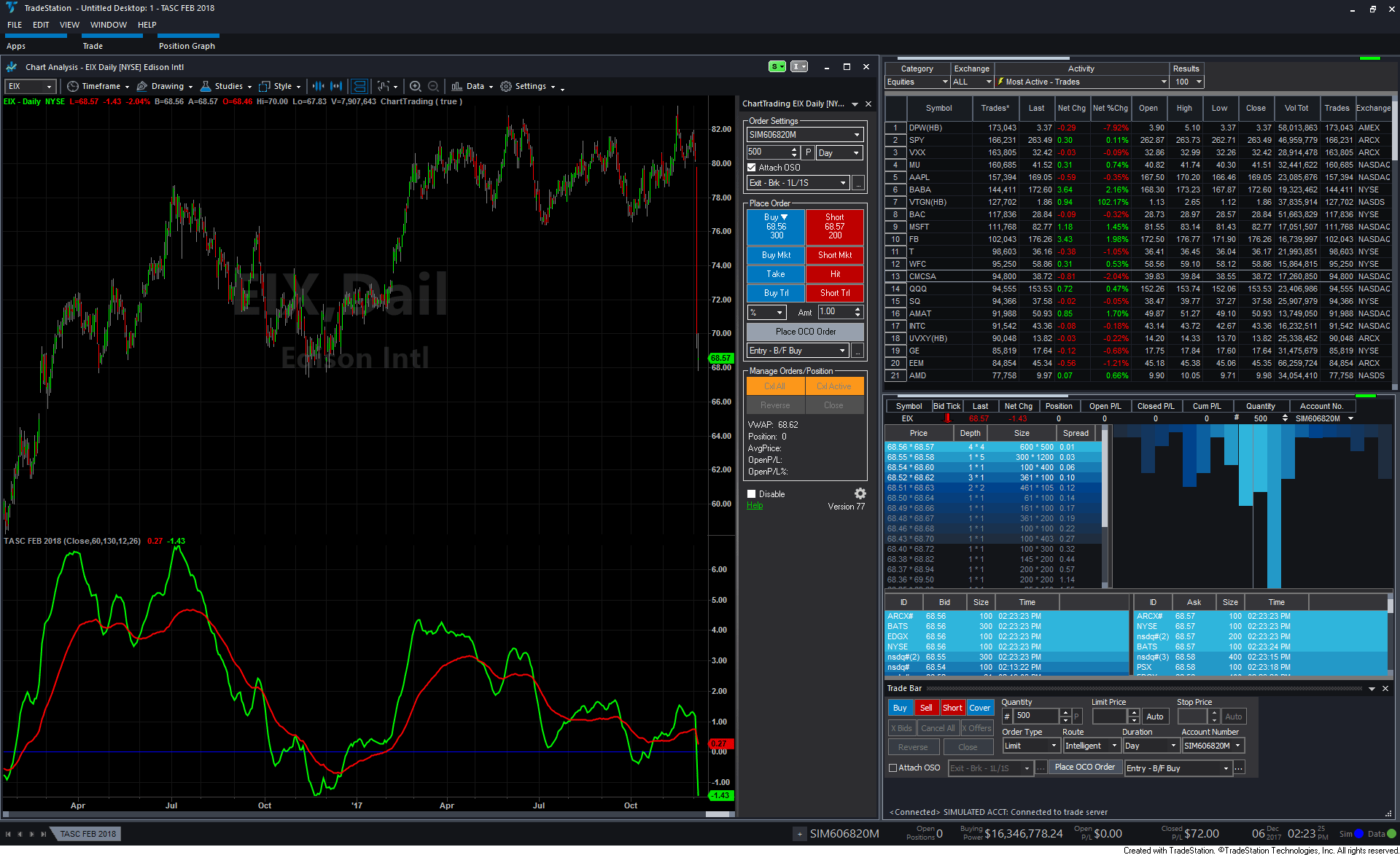Zoom out on the chart
Image resolution: width=1400 pixels, height=855 pixels.
(x=433, y=86)
